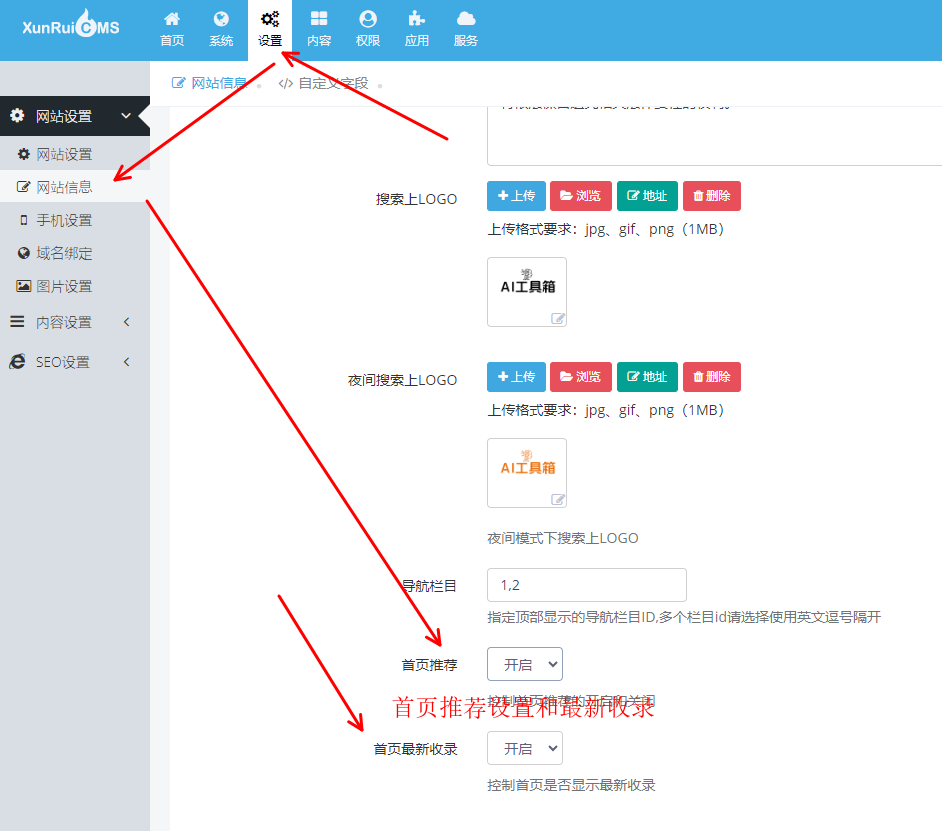The width and height of the screenshot is (942, 831).
Task: Click the XunRuiCMS logo
Action: (71, 27)
